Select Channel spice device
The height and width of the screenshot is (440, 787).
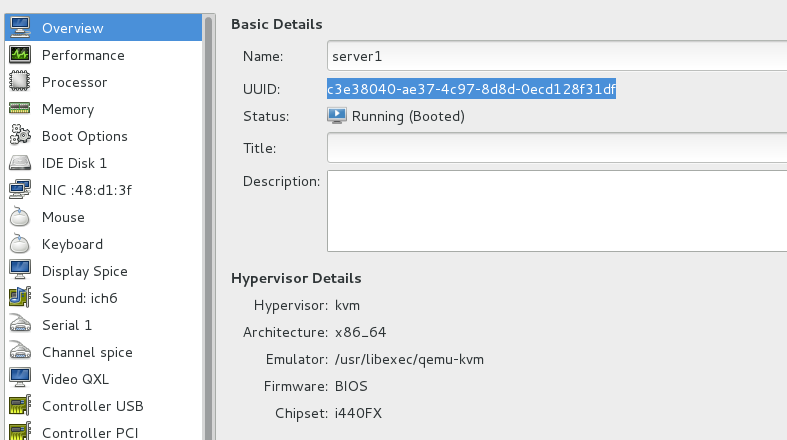(x=103, y=352)
